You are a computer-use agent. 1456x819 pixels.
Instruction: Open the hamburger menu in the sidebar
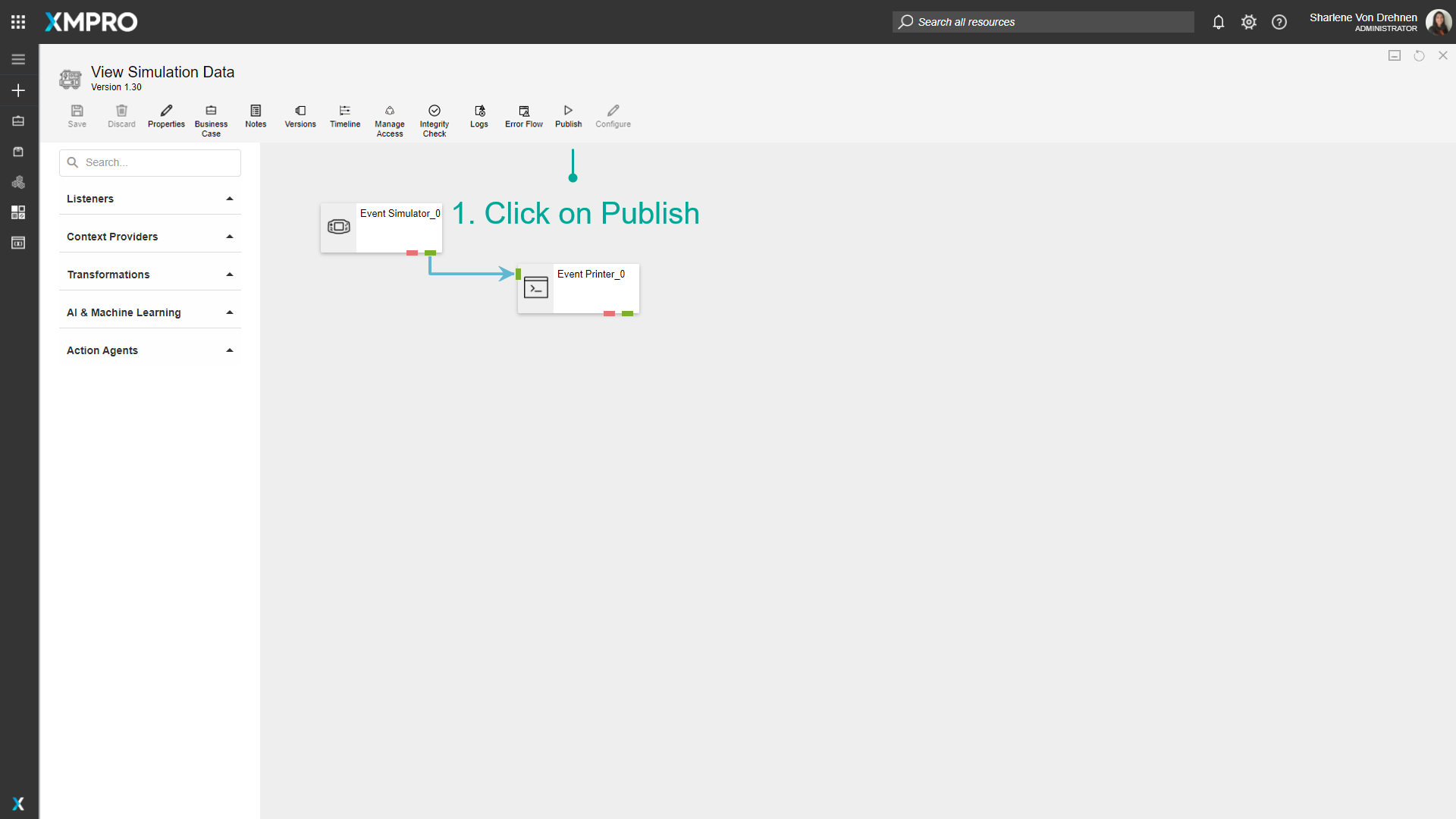(18, 58)
